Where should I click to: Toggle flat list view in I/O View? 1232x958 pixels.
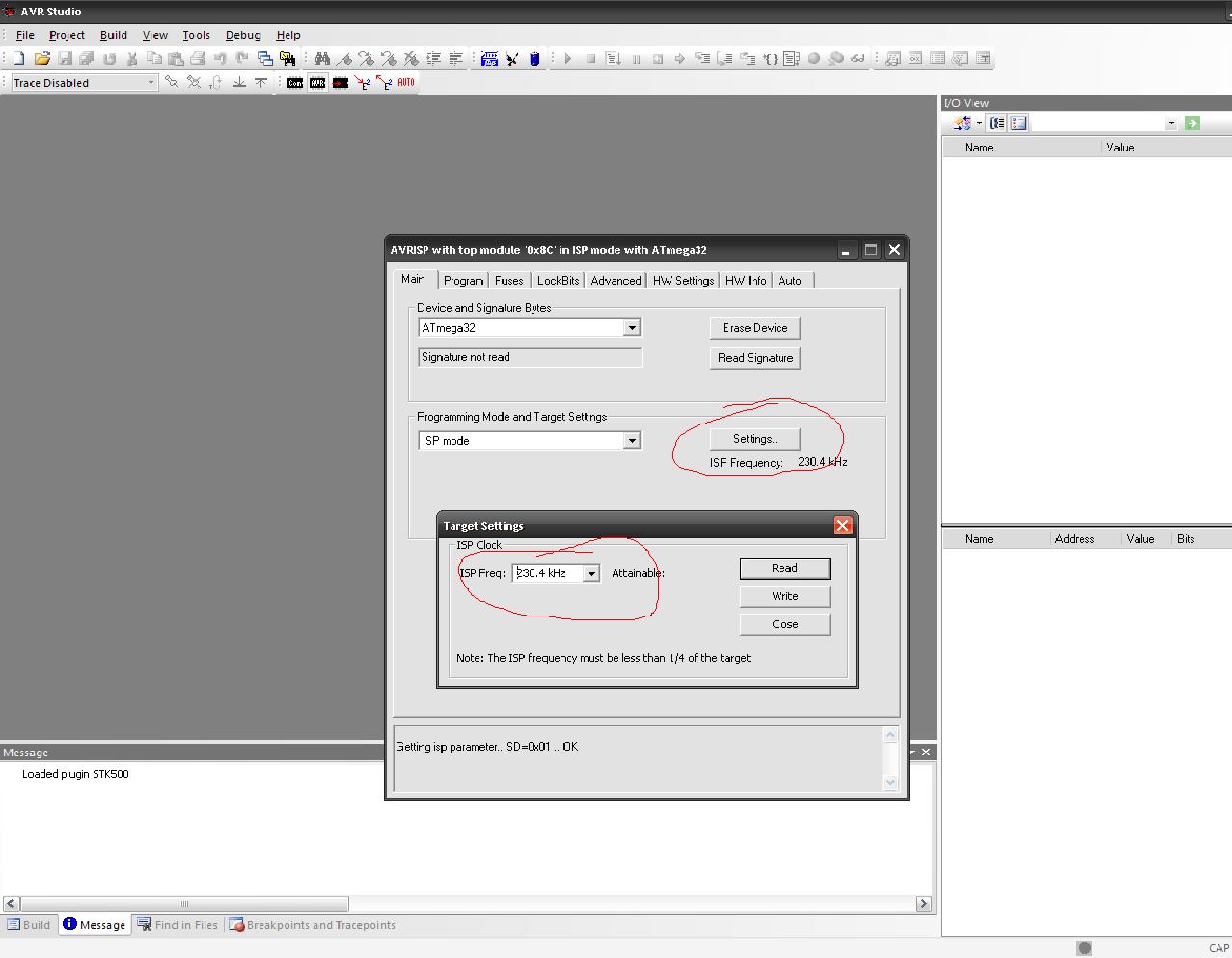[1019, 123]
